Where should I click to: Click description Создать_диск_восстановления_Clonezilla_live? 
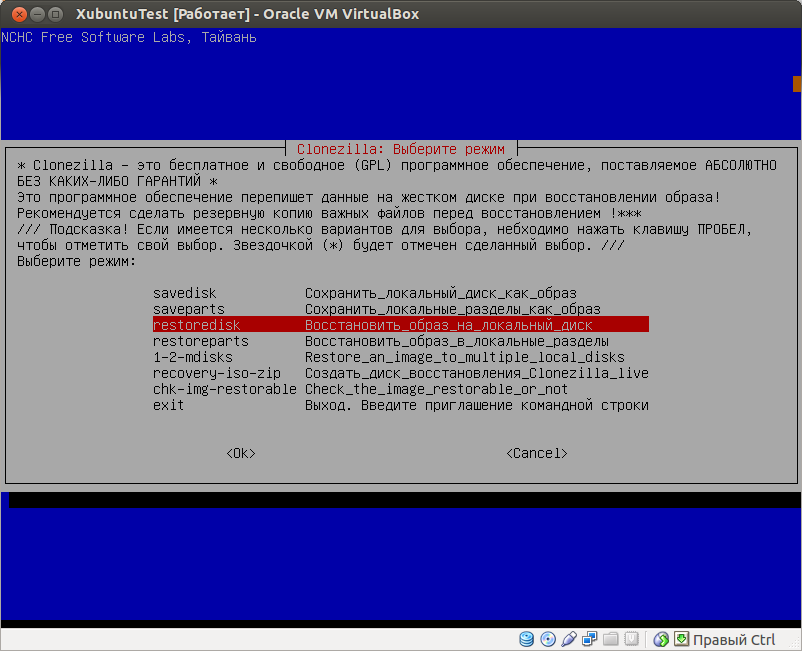477,373
